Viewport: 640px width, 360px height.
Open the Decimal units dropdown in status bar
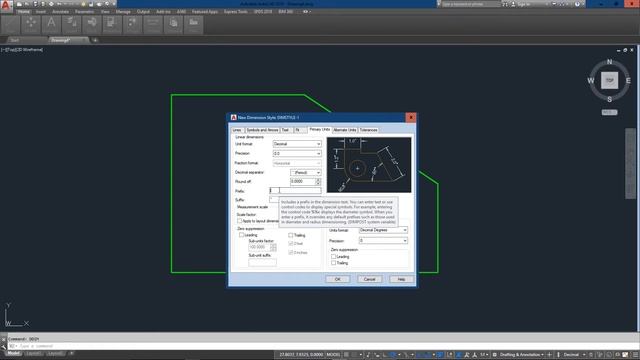point(574,355)
